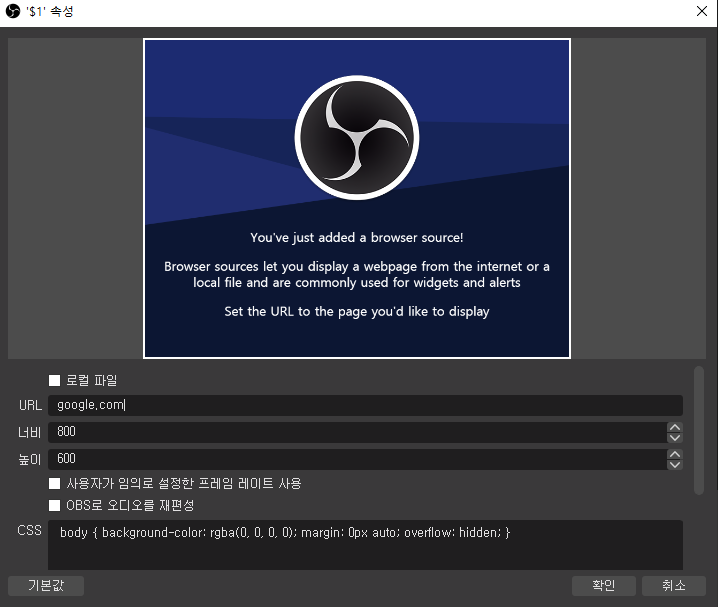The width and height of the screenshot is (718, 607).
Task: Click the properties panel vertical scrollbar
Action: [698, 430]
